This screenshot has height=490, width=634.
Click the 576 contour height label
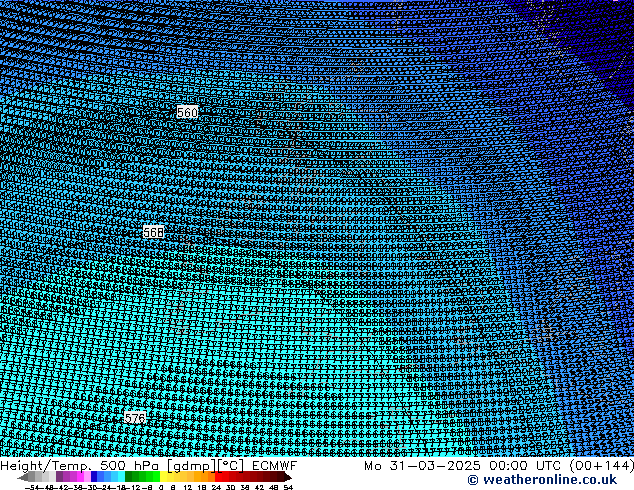[x=135, y=418]
